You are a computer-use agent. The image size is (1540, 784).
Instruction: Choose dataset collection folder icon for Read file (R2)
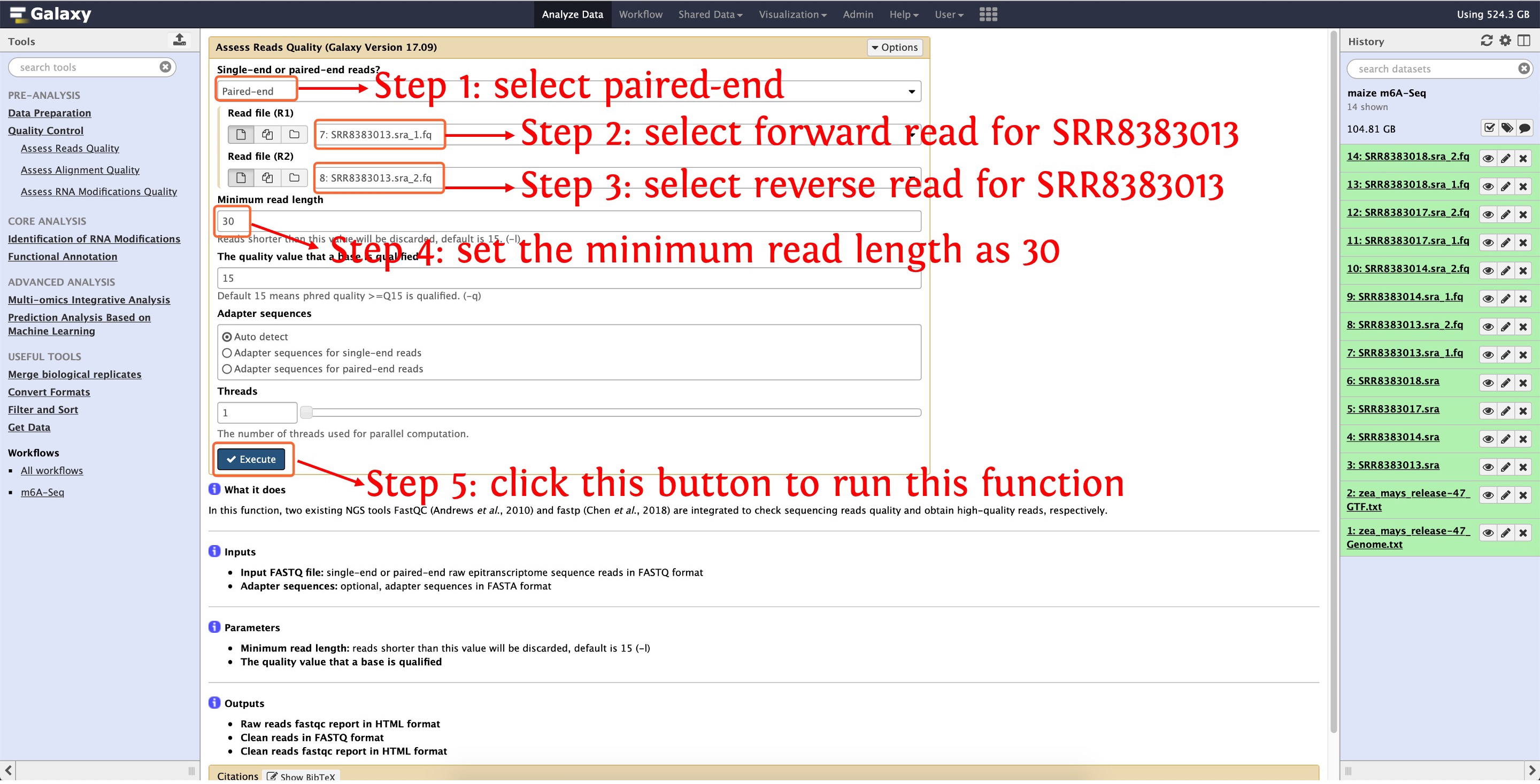[x=294, y=178]
